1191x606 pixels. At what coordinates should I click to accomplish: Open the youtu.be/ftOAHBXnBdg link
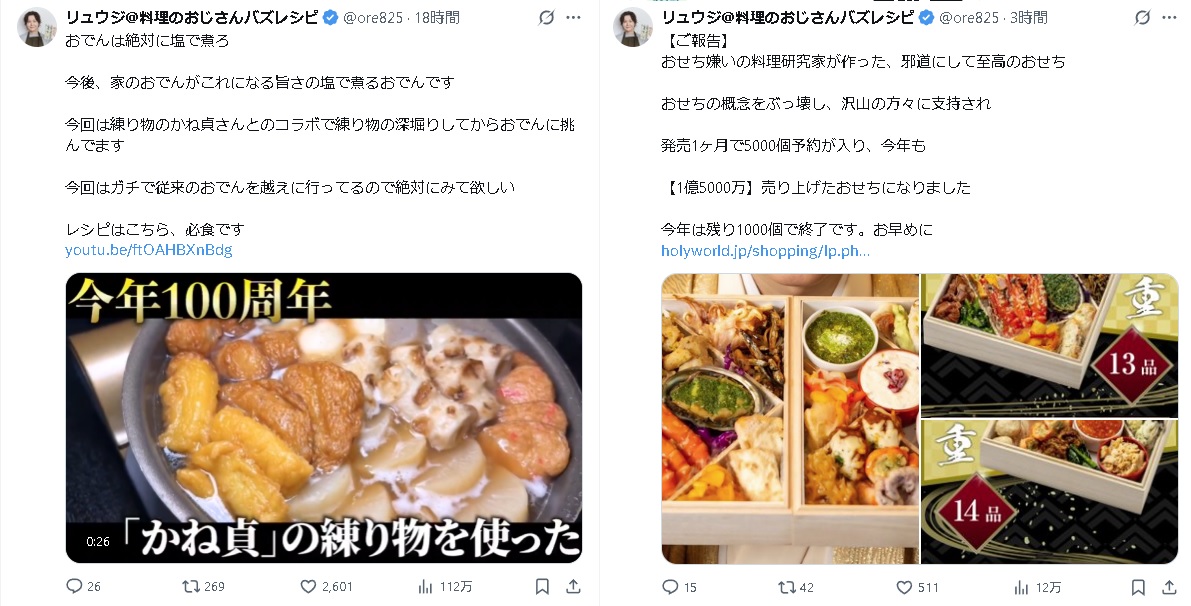point(149,250)
